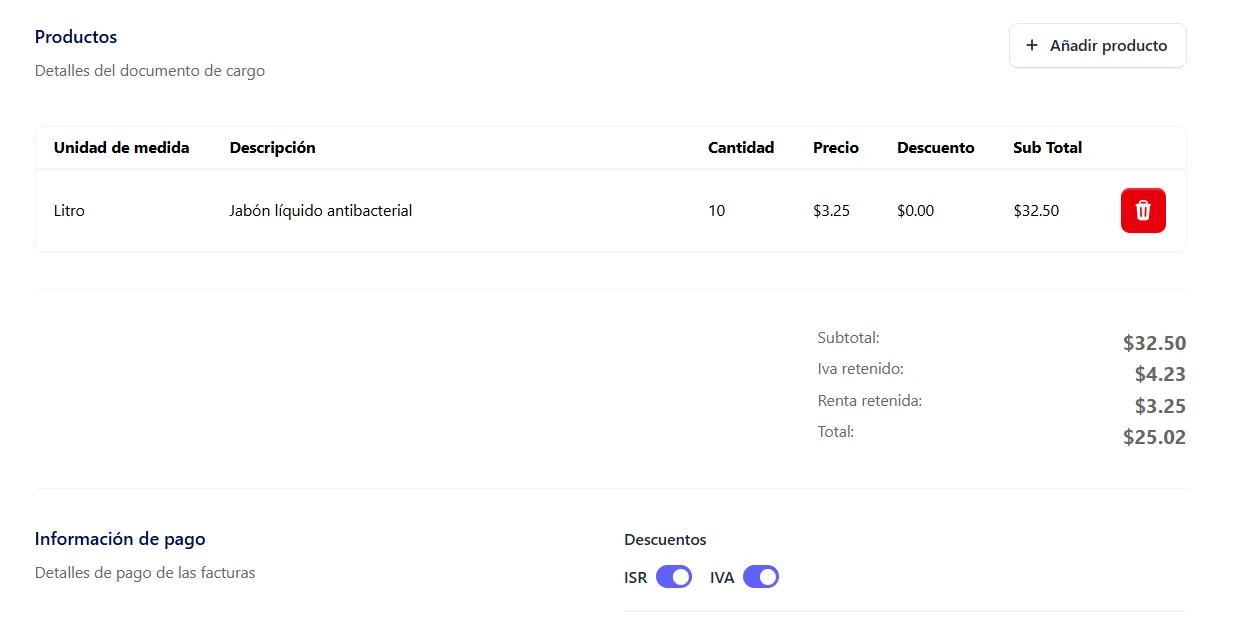Viewport: 1256px width, 624px height.
Task: Click the $0.00 discount cell
Action: click(x=915, y=211)
